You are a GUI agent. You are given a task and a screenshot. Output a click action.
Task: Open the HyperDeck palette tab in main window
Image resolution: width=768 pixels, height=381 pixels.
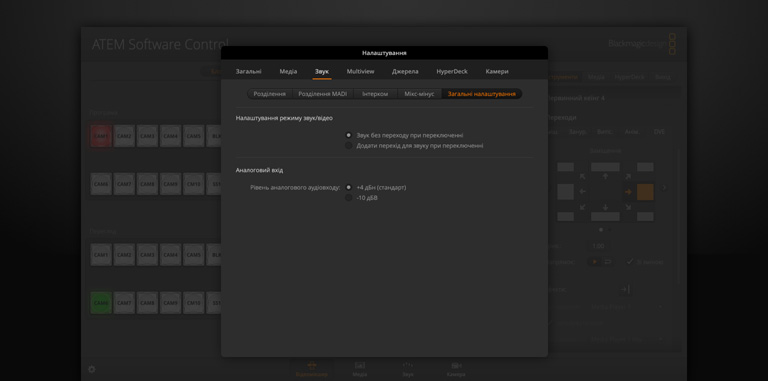(x=629, y=77)
